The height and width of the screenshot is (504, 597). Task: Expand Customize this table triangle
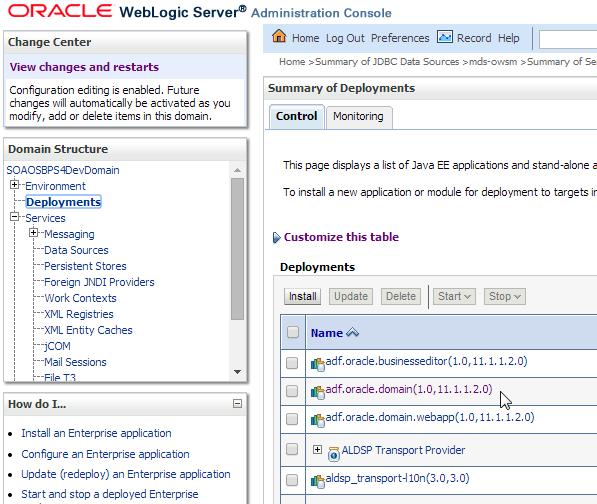click(277, 238)
